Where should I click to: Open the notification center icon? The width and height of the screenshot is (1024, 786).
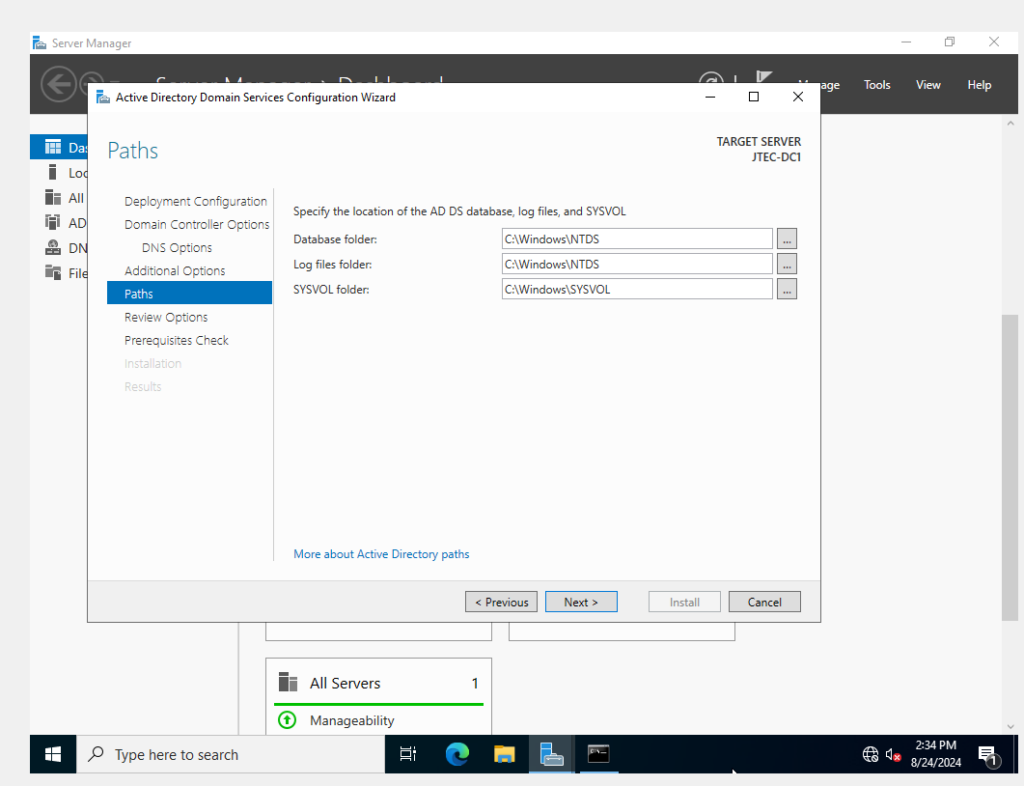pos(988,755)
